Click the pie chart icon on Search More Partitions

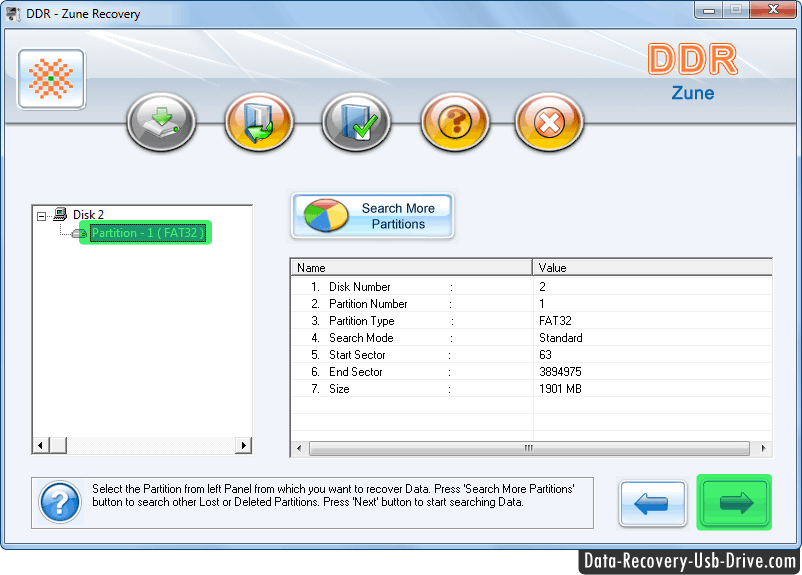326,215
